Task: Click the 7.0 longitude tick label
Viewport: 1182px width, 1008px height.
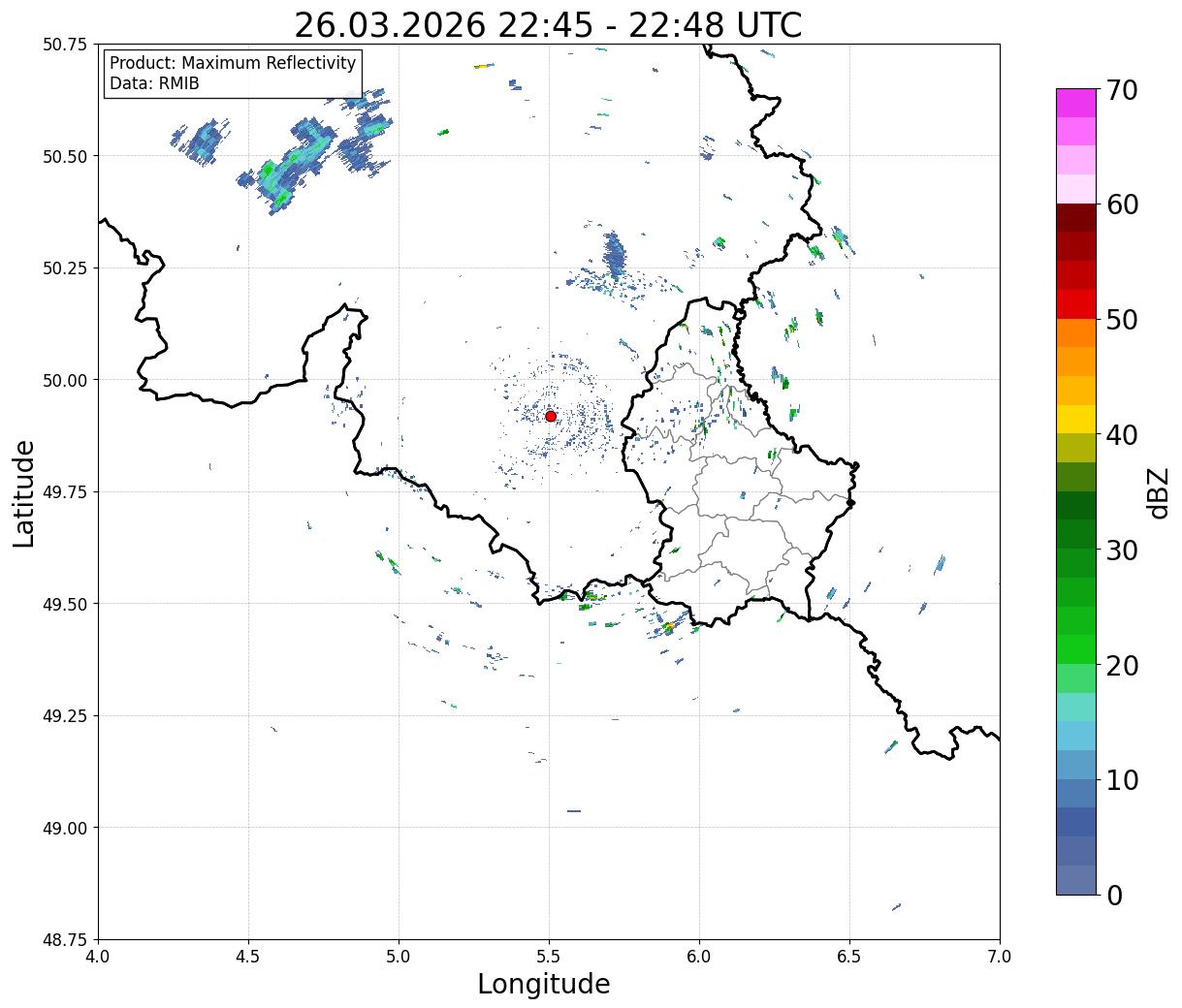Action: (x=1000, y=956)
